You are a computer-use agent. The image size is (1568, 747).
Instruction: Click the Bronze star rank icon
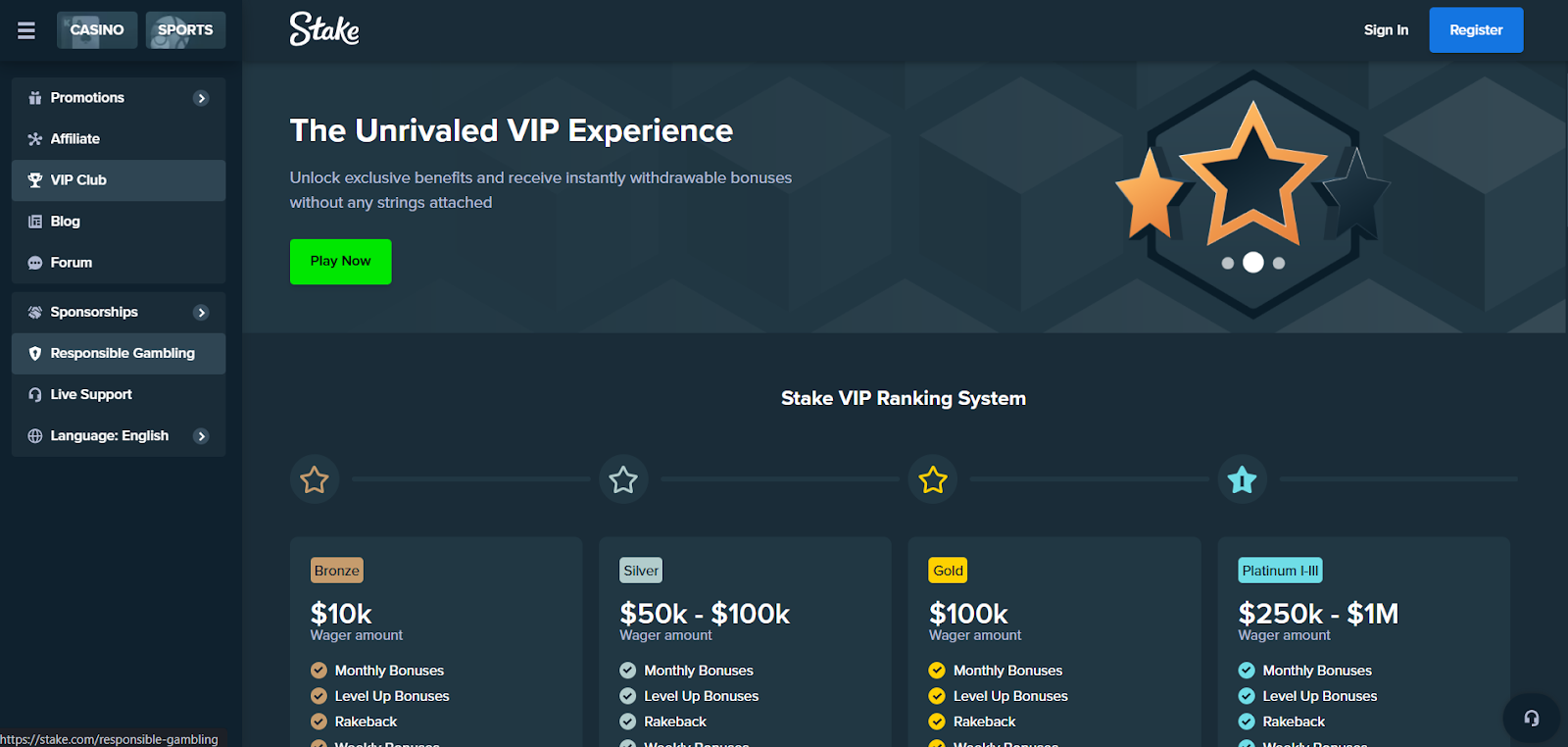pos(315,479)
